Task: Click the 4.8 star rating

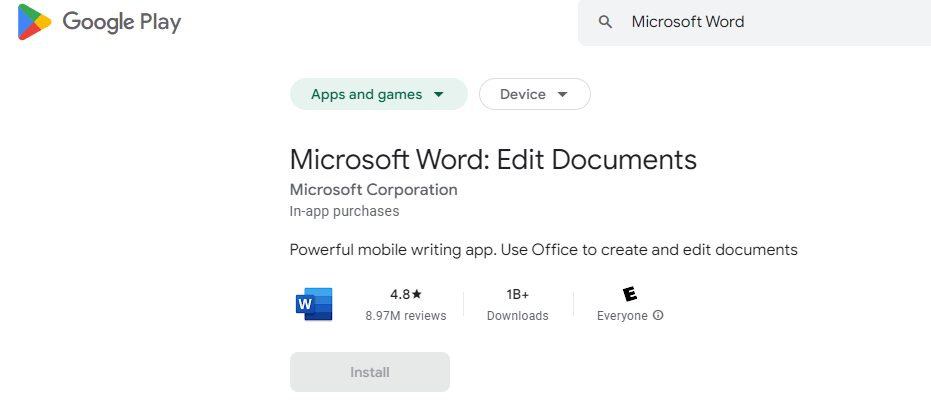Action: (x=406, y=294)
